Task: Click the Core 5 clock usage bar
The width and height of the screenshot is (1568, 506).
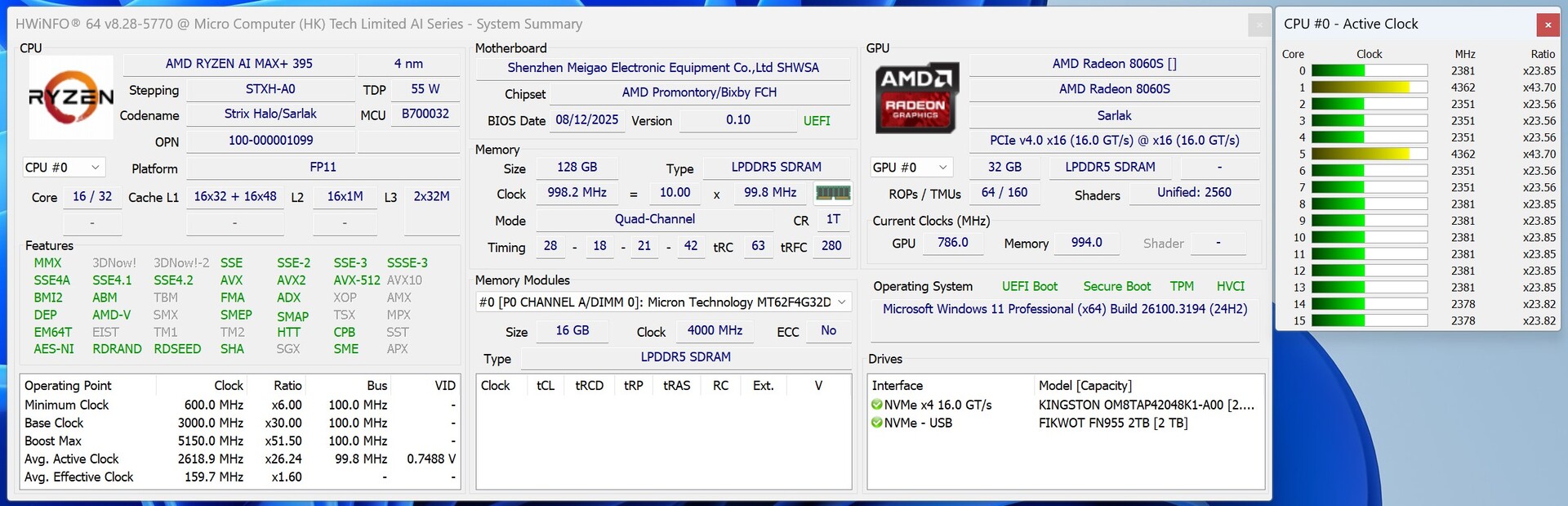Action: coord(1369,154)
